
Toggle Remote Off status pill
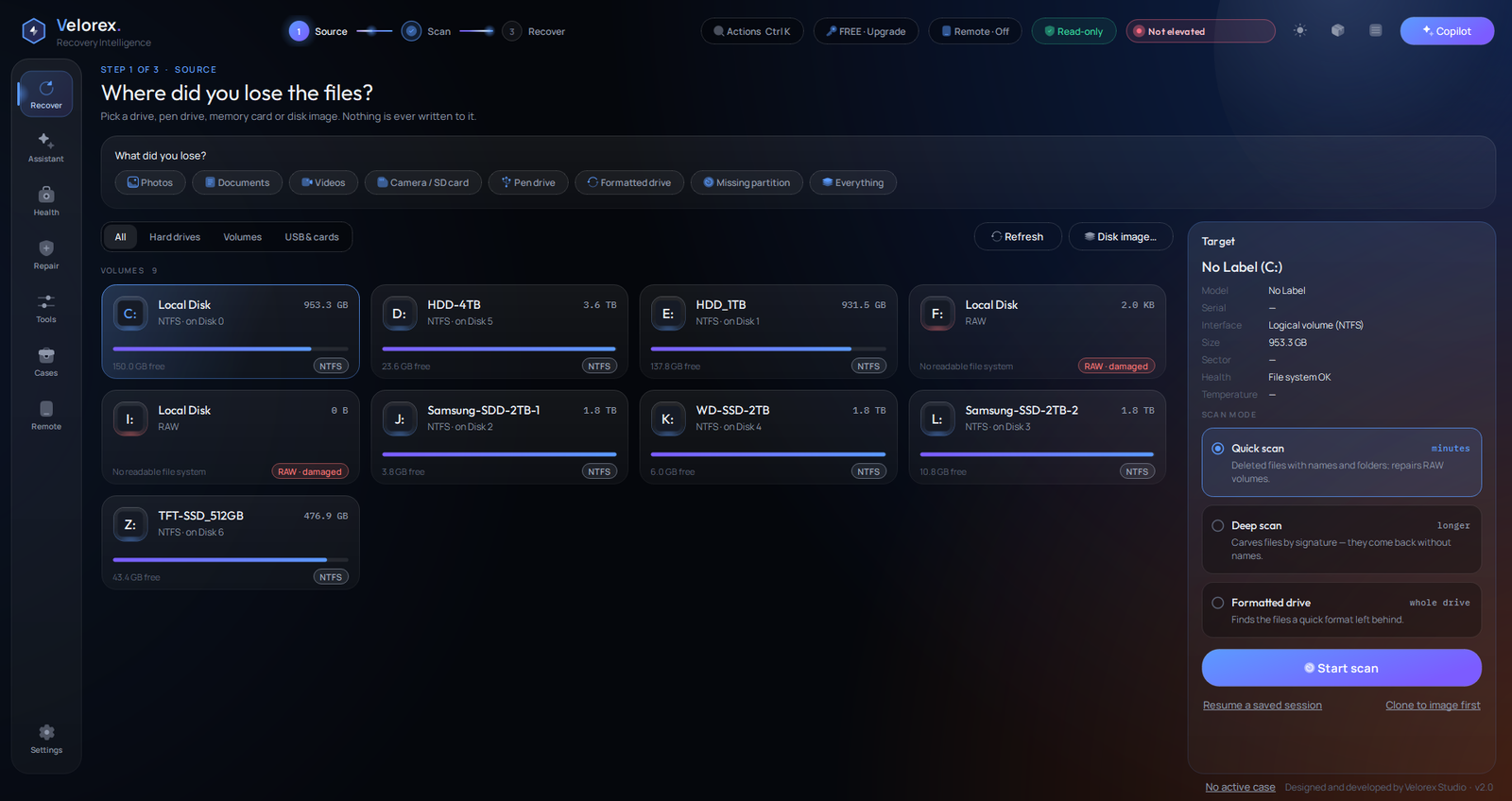975,31
